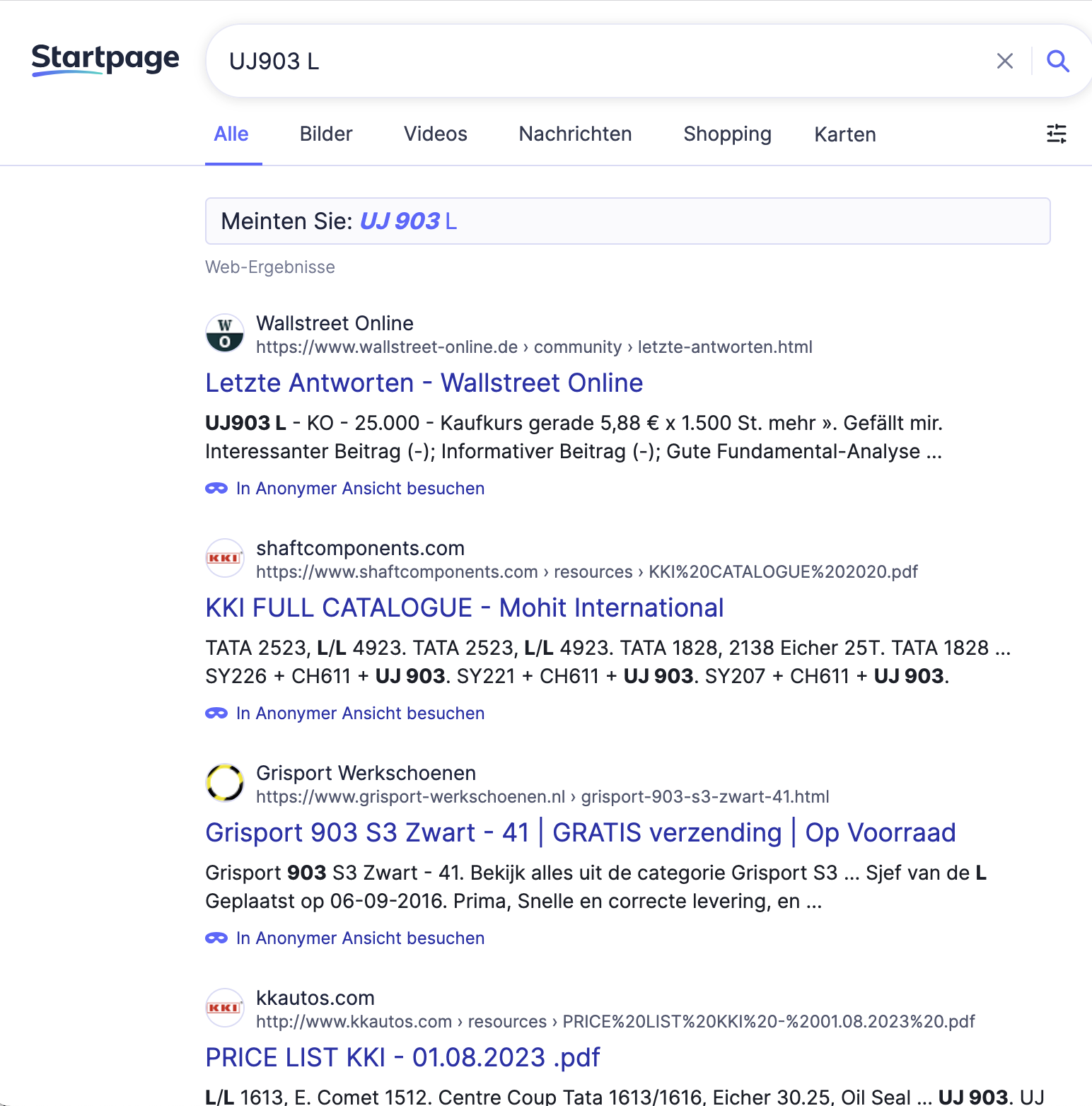Viewport: 1092px width, 1106px height.
Task: Click the shaftcomponents.com KKI favicon
Action: click(x=225, y=559)
